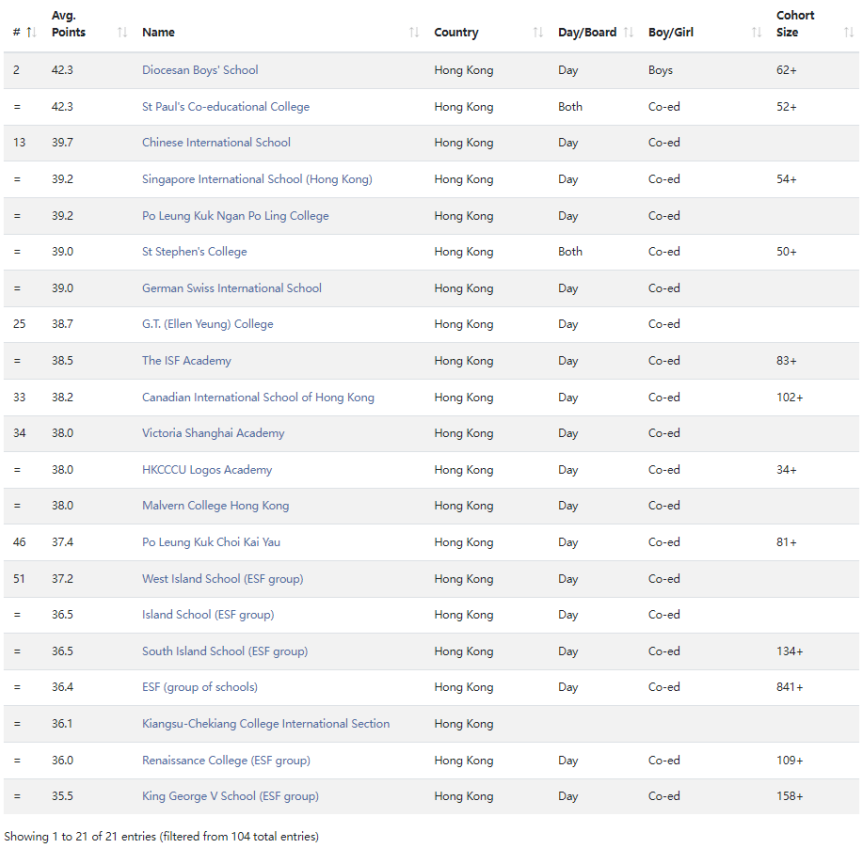
Task: Click the 37.2 average points cell
Action: (63, 579)
